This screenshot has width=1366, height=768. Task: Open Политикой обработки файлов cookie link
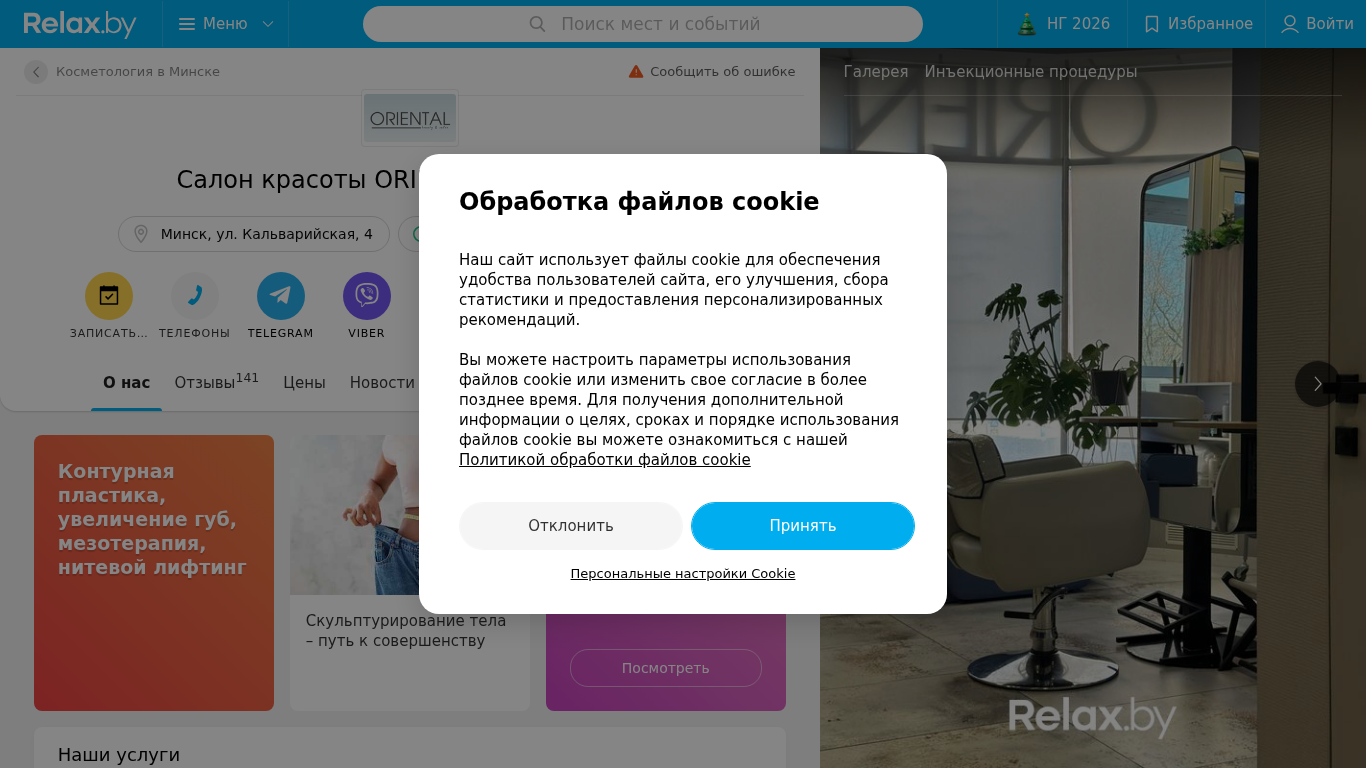click(605, 460)
